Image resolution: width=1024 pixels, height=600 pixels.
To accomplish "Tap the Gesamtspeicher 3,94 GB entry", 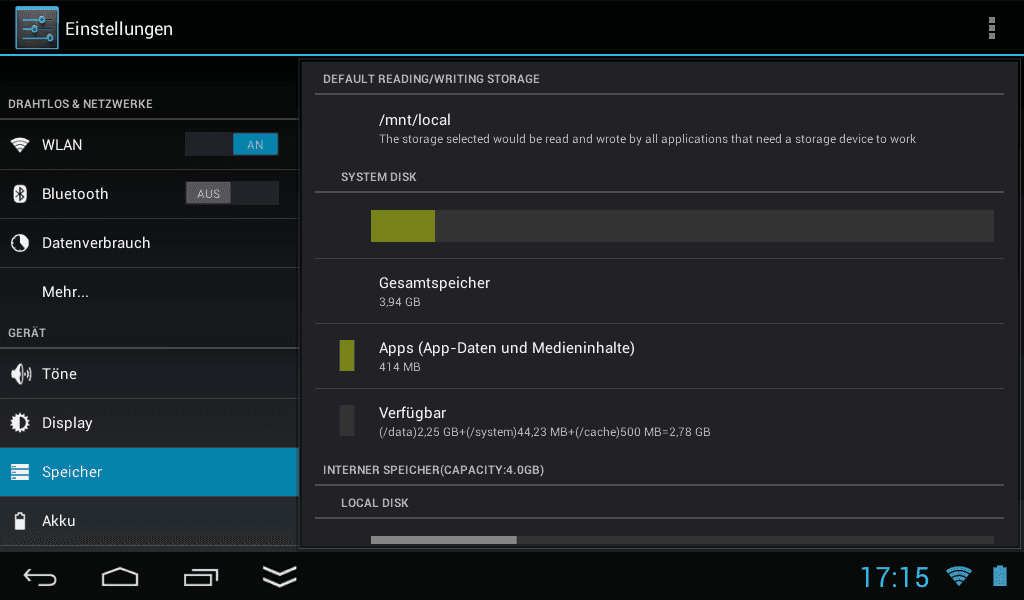I will pyautogui.click(x=659, y=291).
